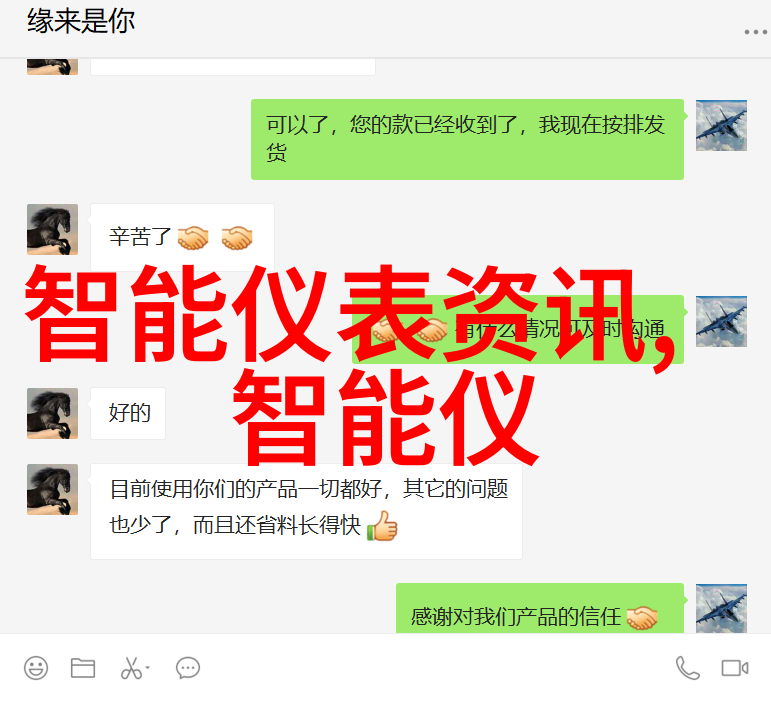The width and height of the screenshot is (771, 707).
Task: Start a voice call with phone icon
Action: click(687, 668)
